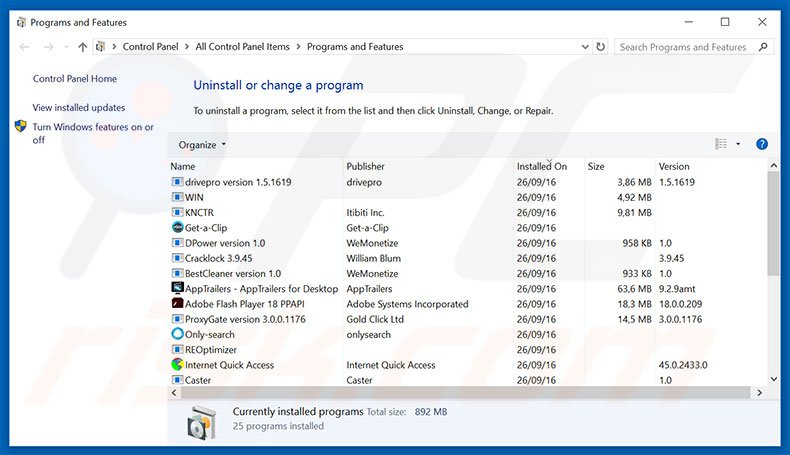Click the Internet Quick Access icon
The width and height of the screenshot is (790, 455).
click(x=177, y=364)
